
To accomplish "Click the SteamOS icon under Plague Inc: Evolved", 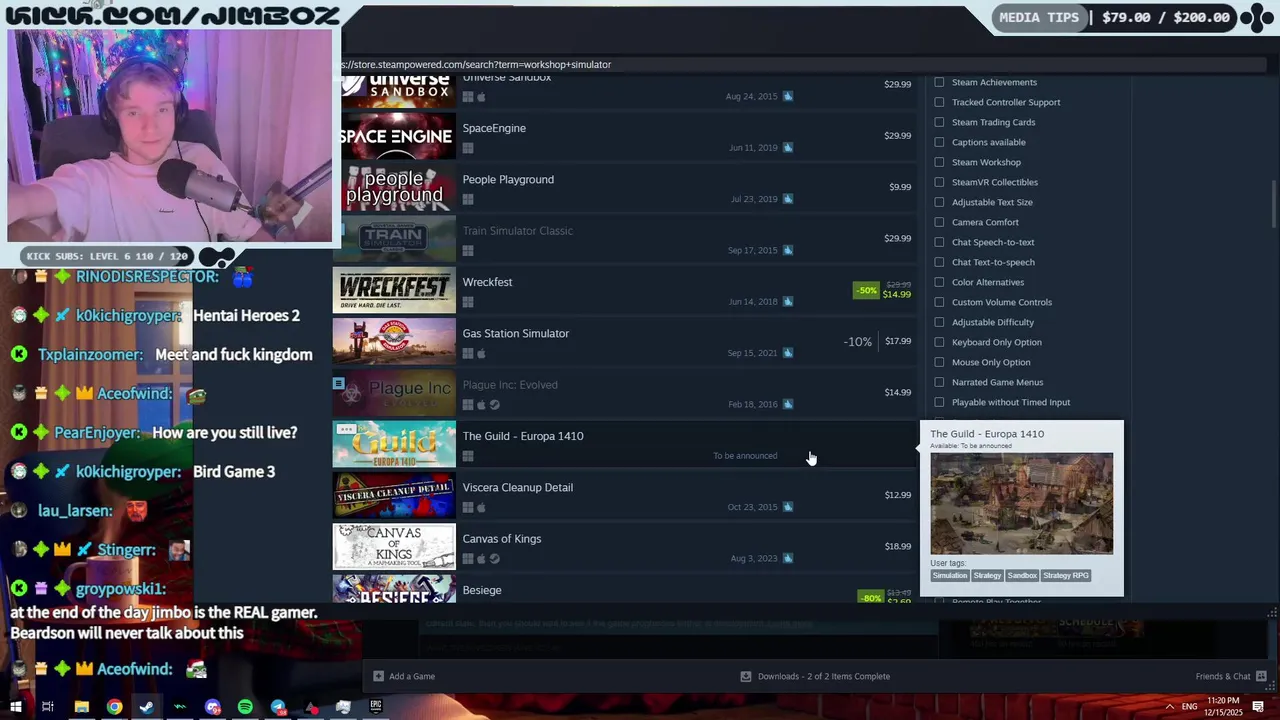I will pos(494,405).
